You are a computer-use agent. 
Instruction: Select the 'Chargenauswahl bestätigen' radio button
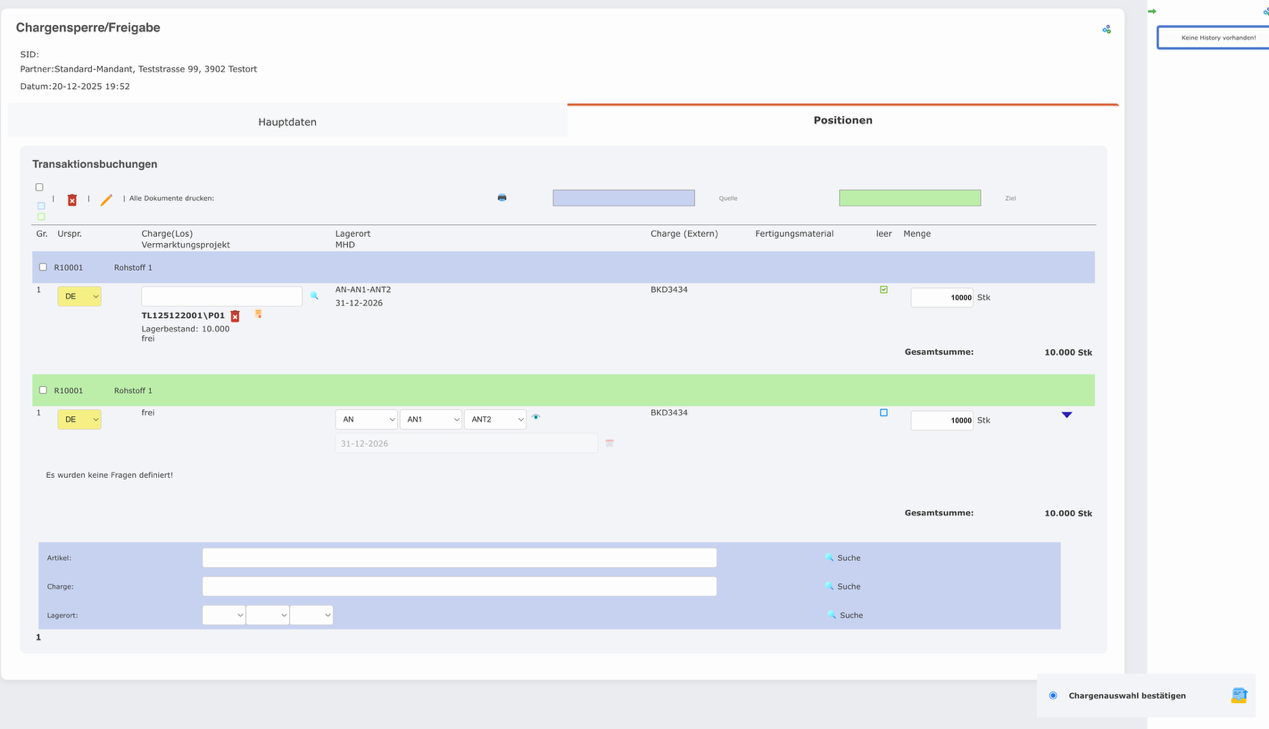pos(1053,695)
